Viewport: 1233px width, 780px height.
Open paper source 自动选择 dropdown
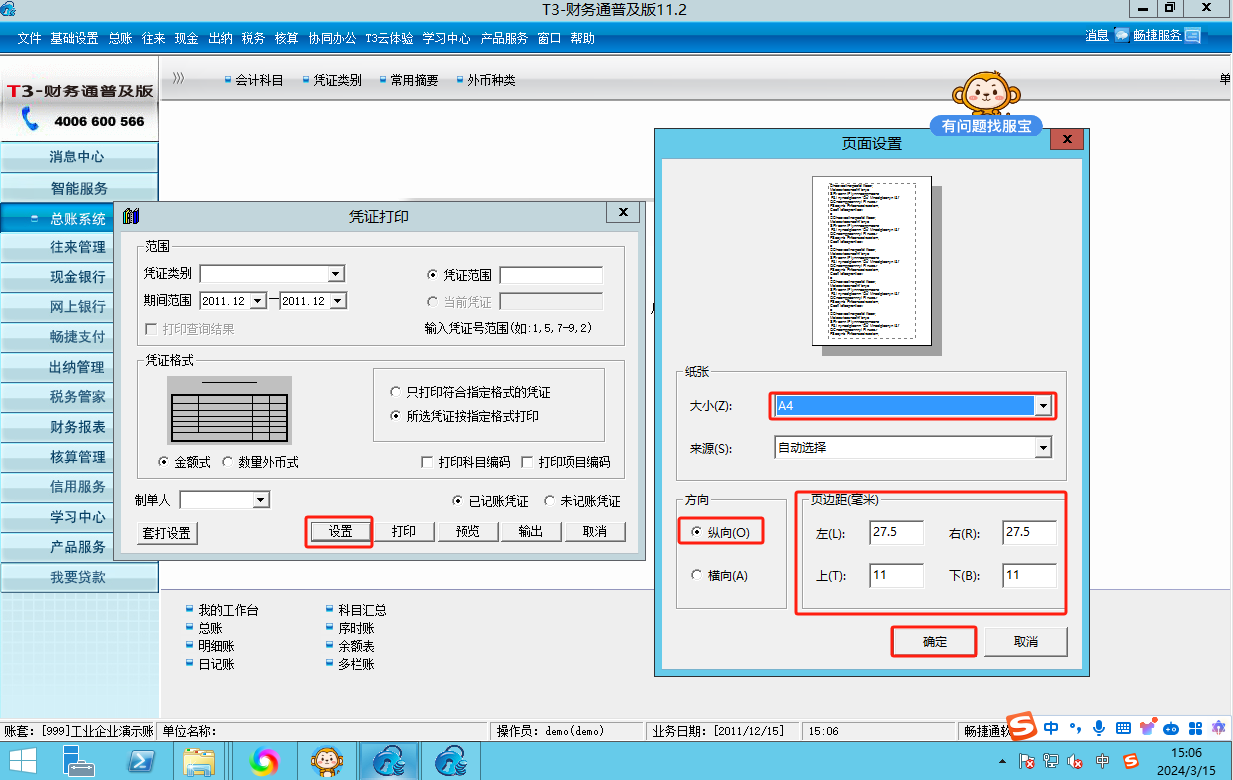pos(1043,448)
